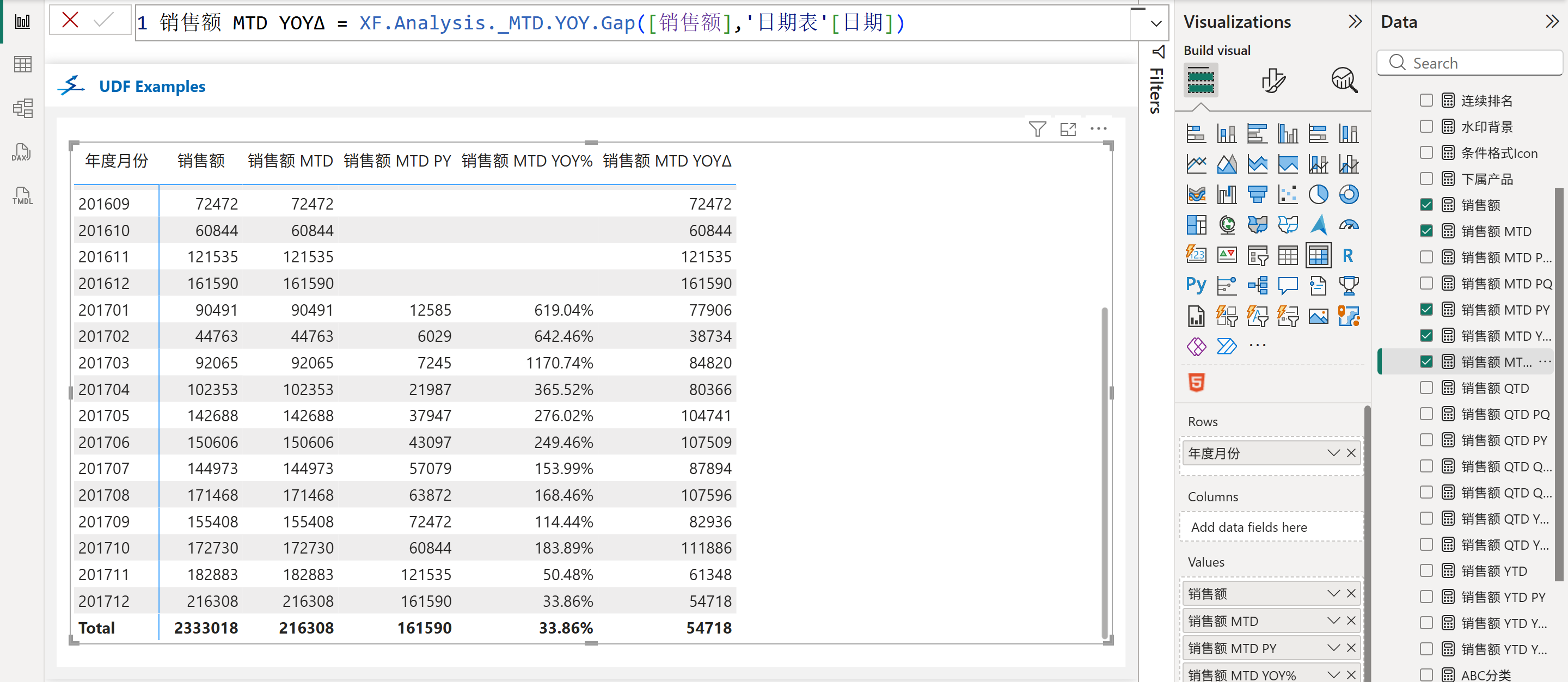Image resolution: width=1568 pixels, height=682 pixels.
Task: Remove 销售额 MTD from Values
Action: (x=1351, y=621)
